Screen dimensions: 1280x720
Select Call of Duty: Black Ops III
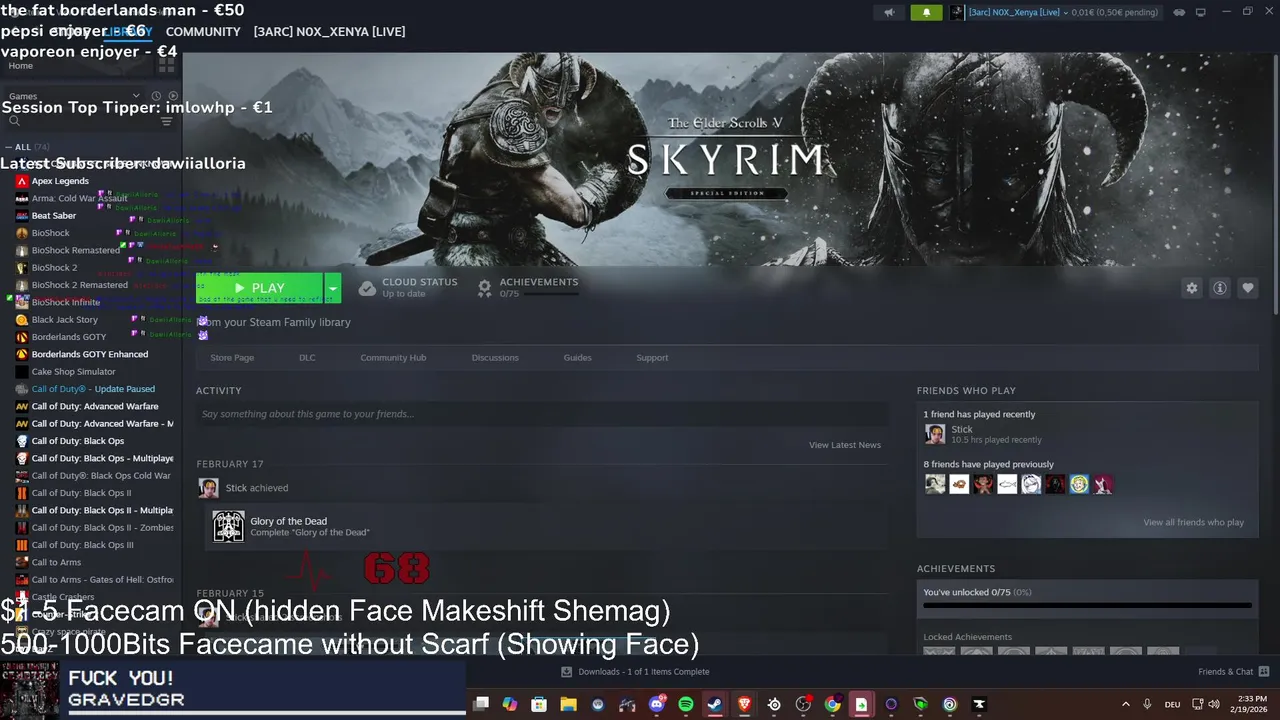coord(82,545)
